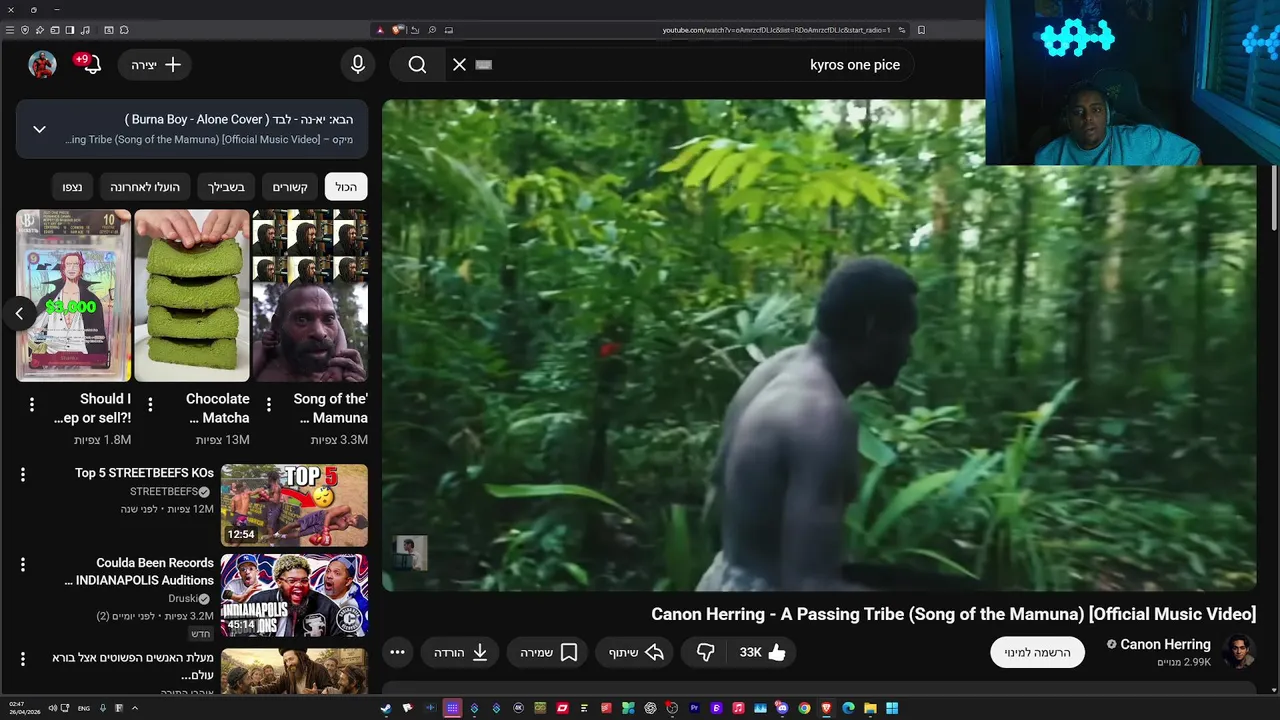Screen dimensions: 1280x720
Task: Open File Explorer from taskbar
Action: (x=870, y=708)
